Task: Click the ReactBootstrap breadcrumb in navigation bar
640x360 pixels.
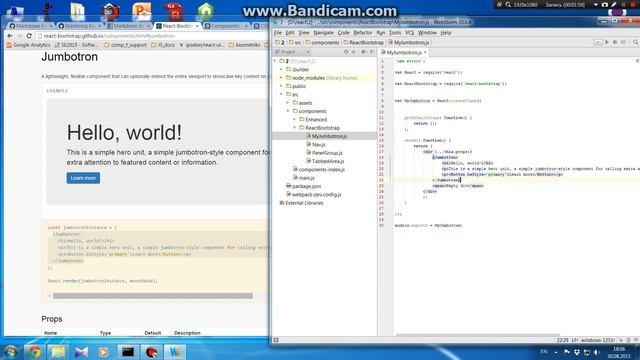Action: click(x=364, y=42)
